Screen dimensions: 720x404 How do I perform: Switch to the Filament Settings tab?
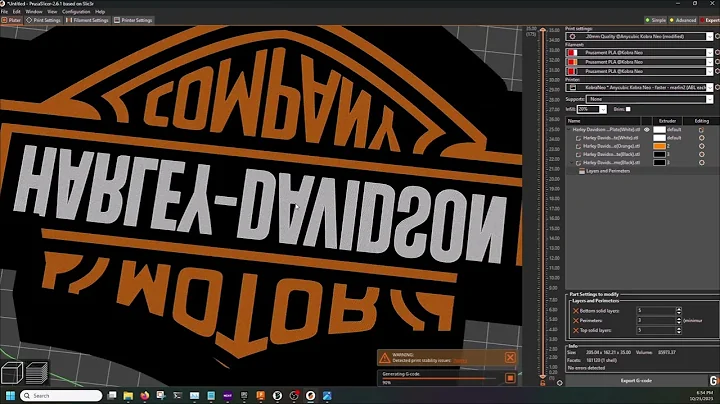coord(87,20)
